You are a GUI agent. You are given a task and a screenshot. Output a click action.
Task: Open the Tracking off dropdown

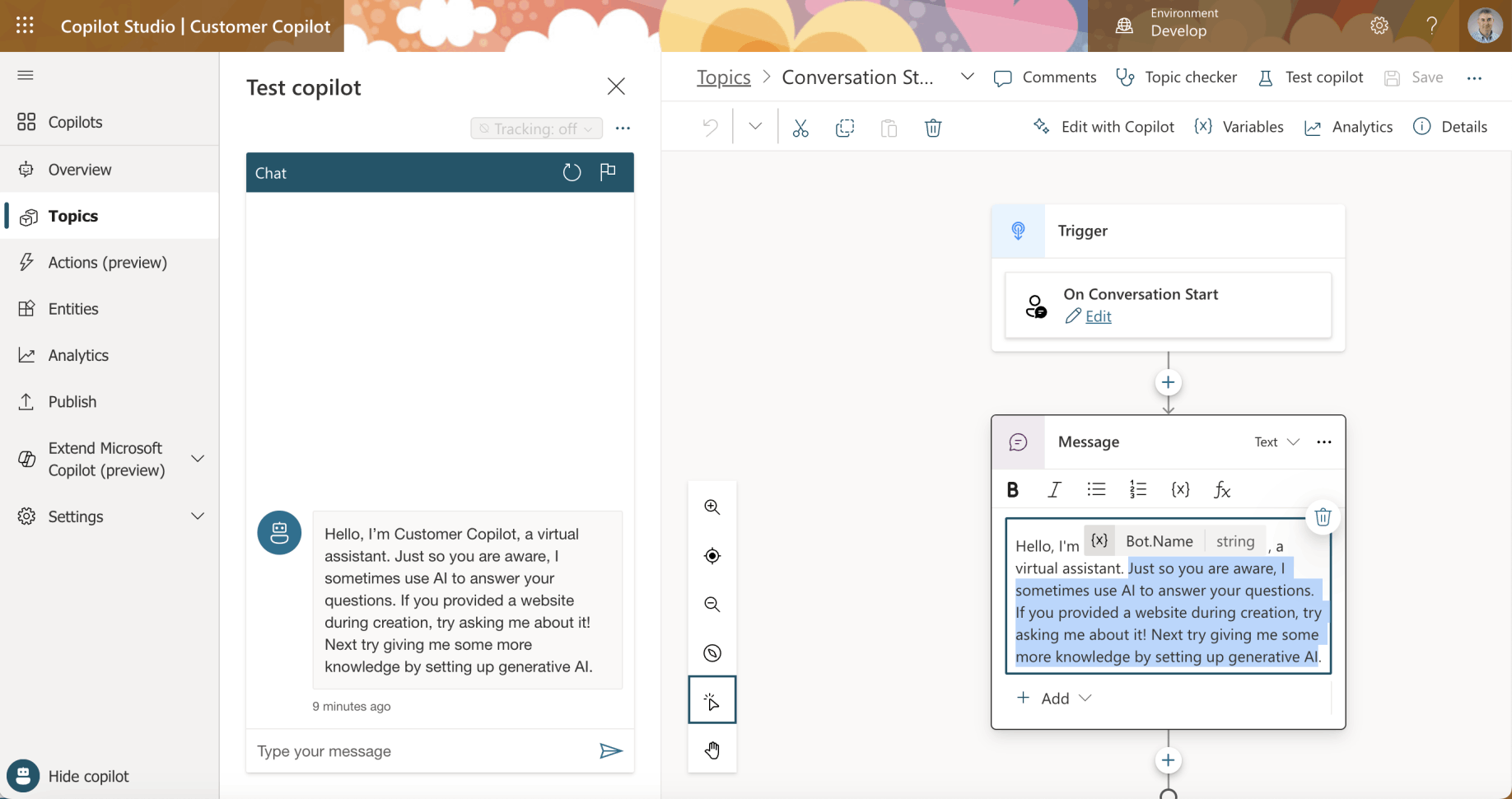point(537,128)
